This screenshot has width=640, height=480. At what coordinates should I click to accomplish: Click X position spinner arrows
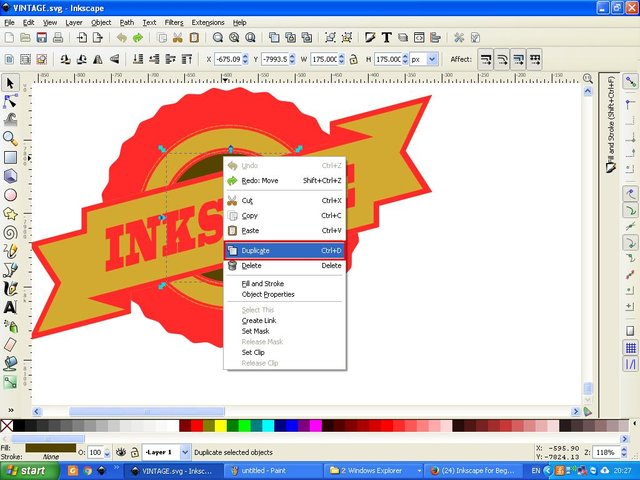[245, 59]
